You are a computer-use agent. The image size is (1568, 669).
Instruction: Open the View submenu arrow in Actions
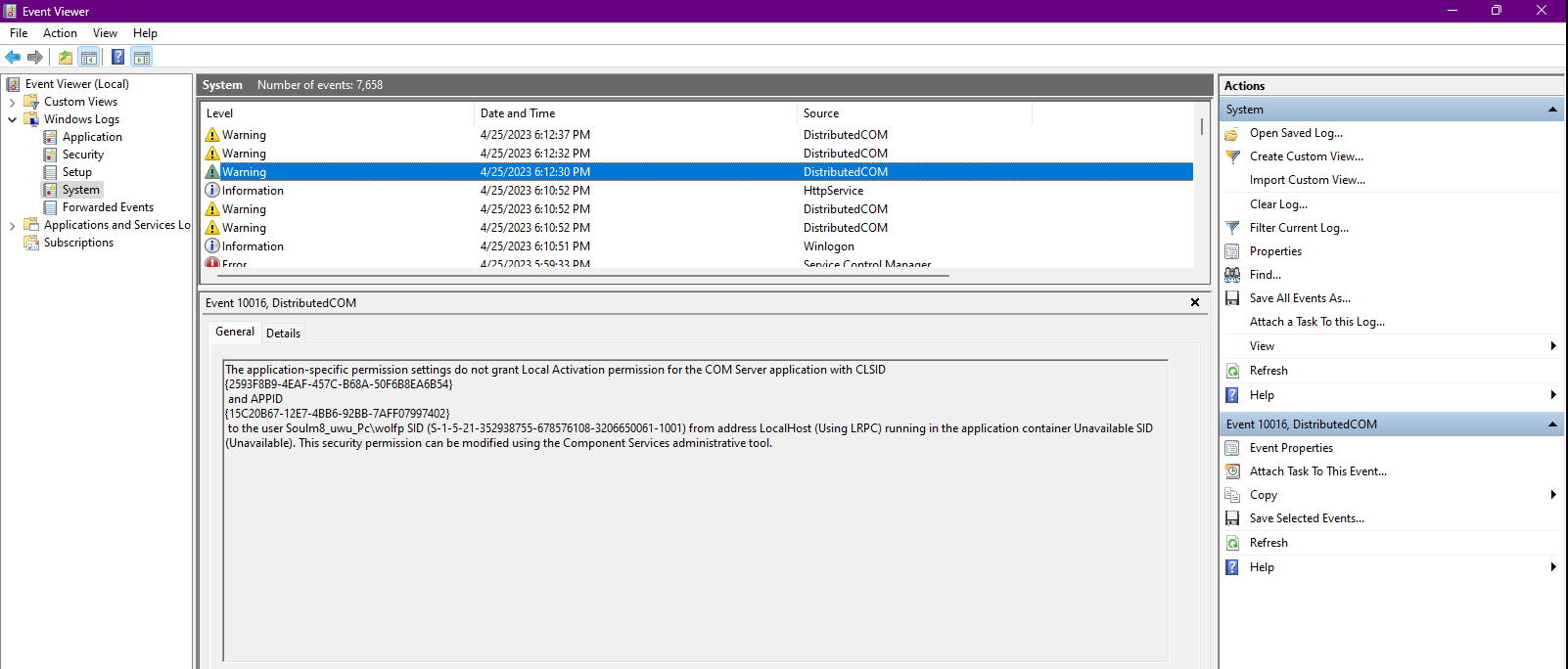click(1553, 346)
